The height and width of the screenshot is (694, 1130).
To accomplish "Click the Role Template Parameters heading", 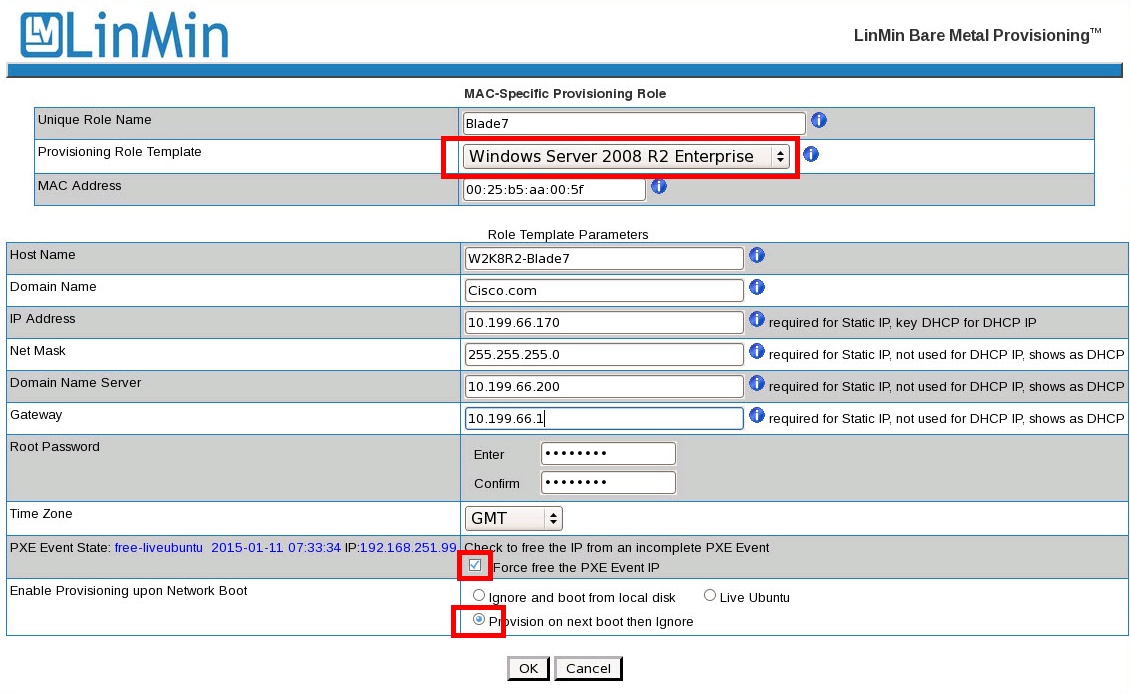I will pyautogui.click(x=568, y=234).
